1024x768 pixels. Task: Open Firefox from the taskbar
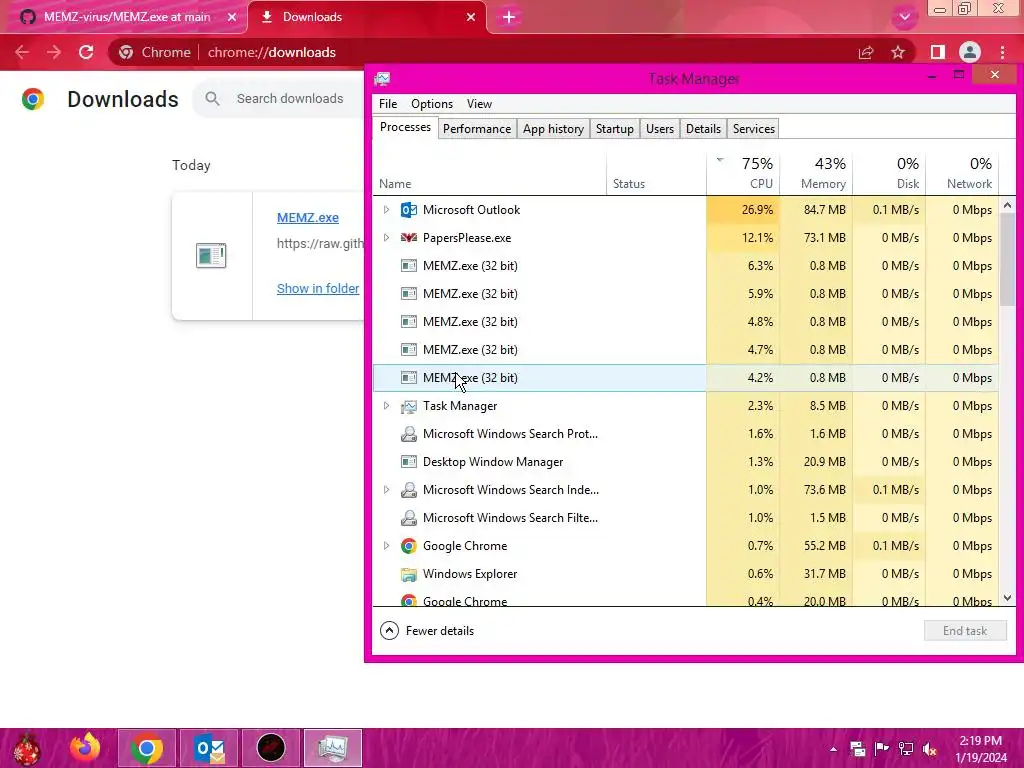pos(86,748)
